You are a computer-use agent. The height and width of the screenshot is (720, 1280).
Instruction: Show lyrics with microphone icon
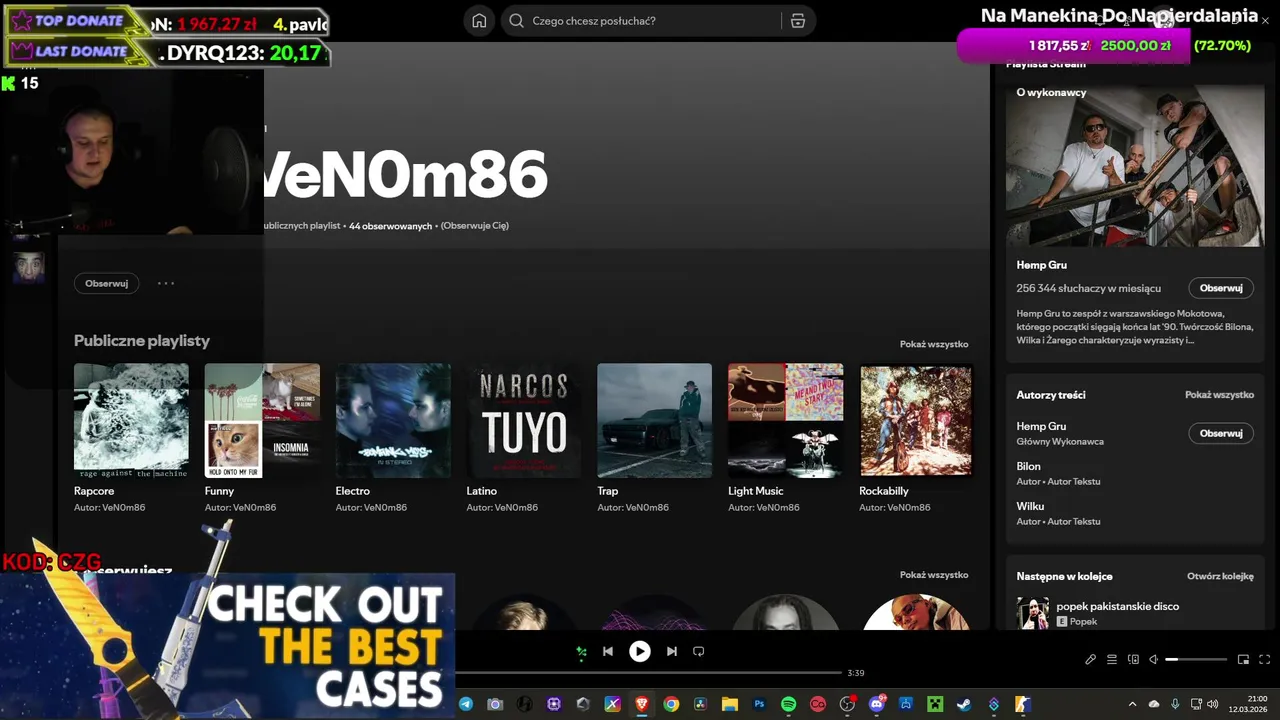[1091, 659]
